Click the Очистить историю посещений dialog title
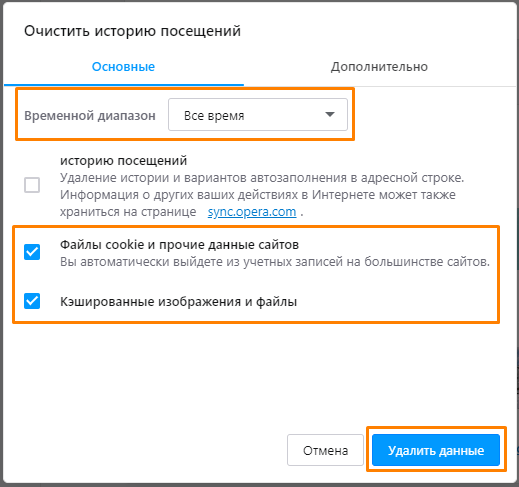Viewport: 519px width, 487px height. [x=132, y=31]
